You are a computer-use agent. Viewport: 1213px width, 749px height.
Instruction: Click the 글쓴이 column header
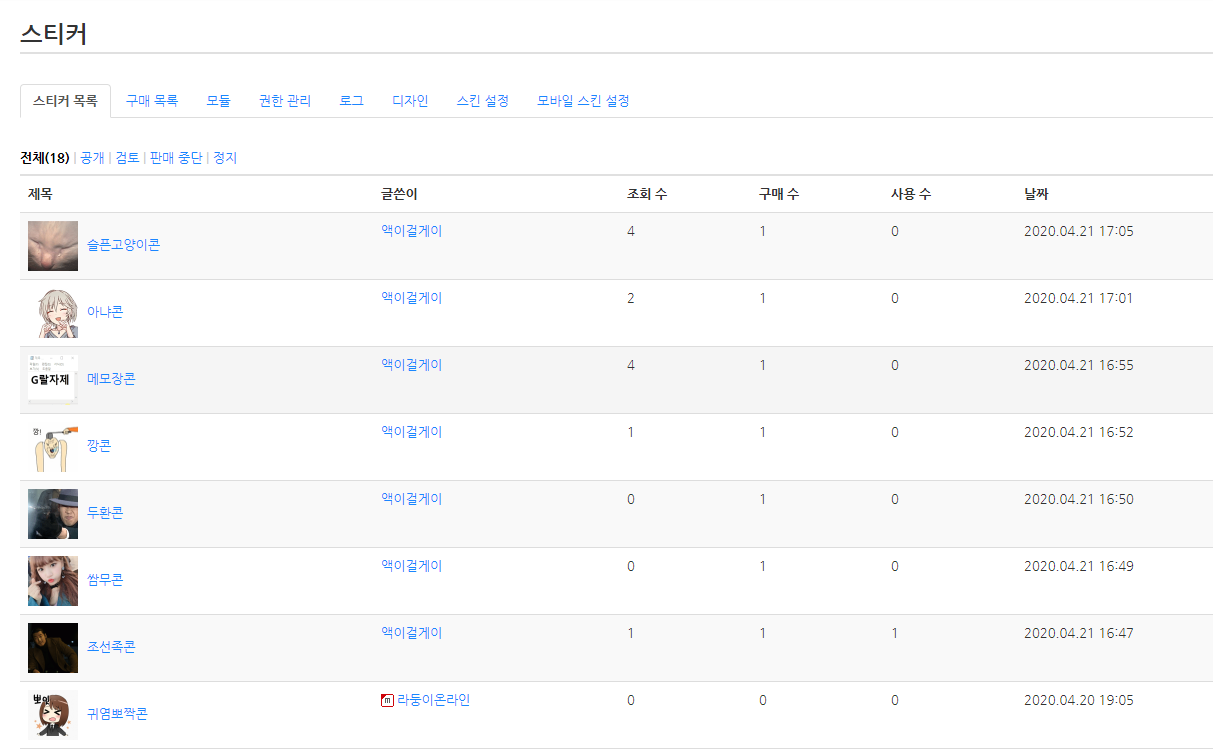[x=399, y=194]
